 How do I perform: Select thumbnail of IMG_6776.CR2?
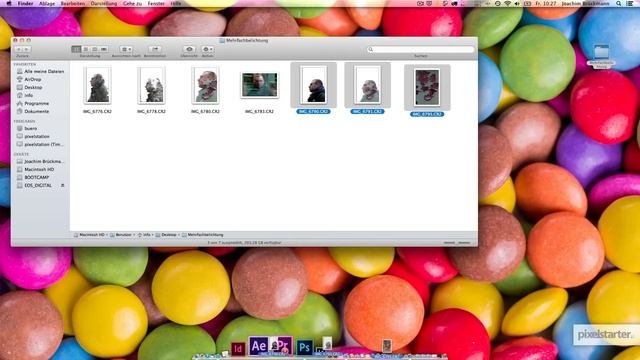(x=97, y=85)
